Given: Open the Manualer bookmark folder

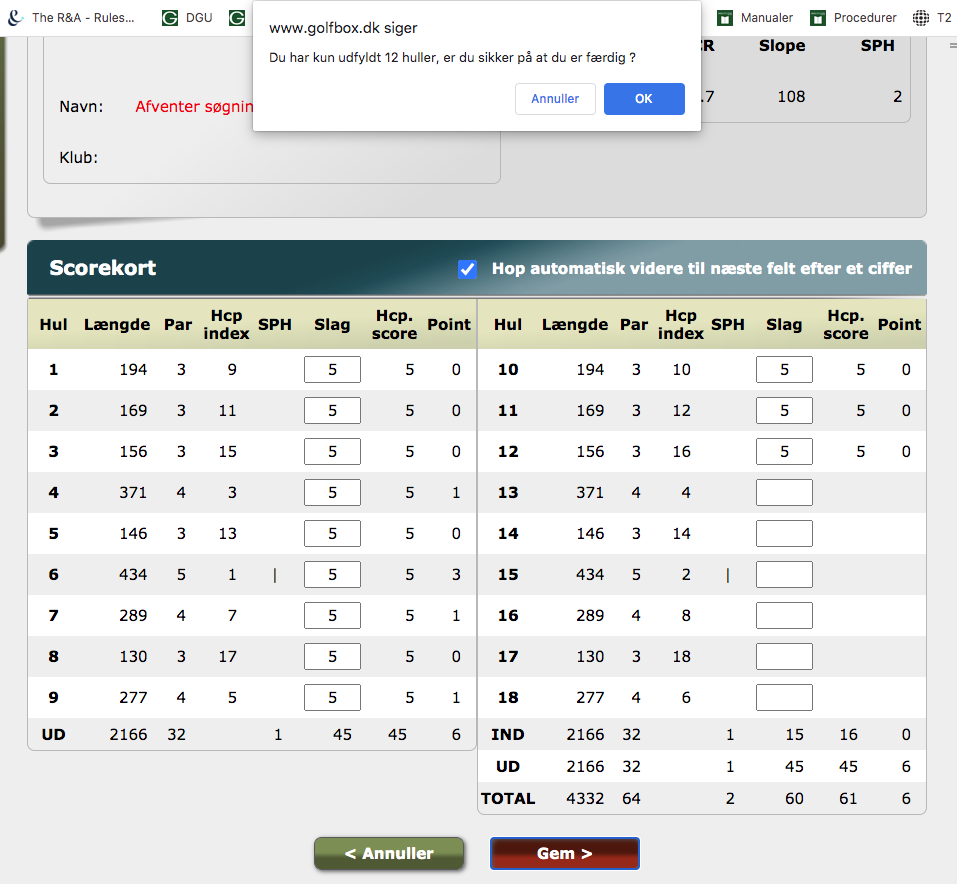Looking at the screenshot, I should 756,18.
